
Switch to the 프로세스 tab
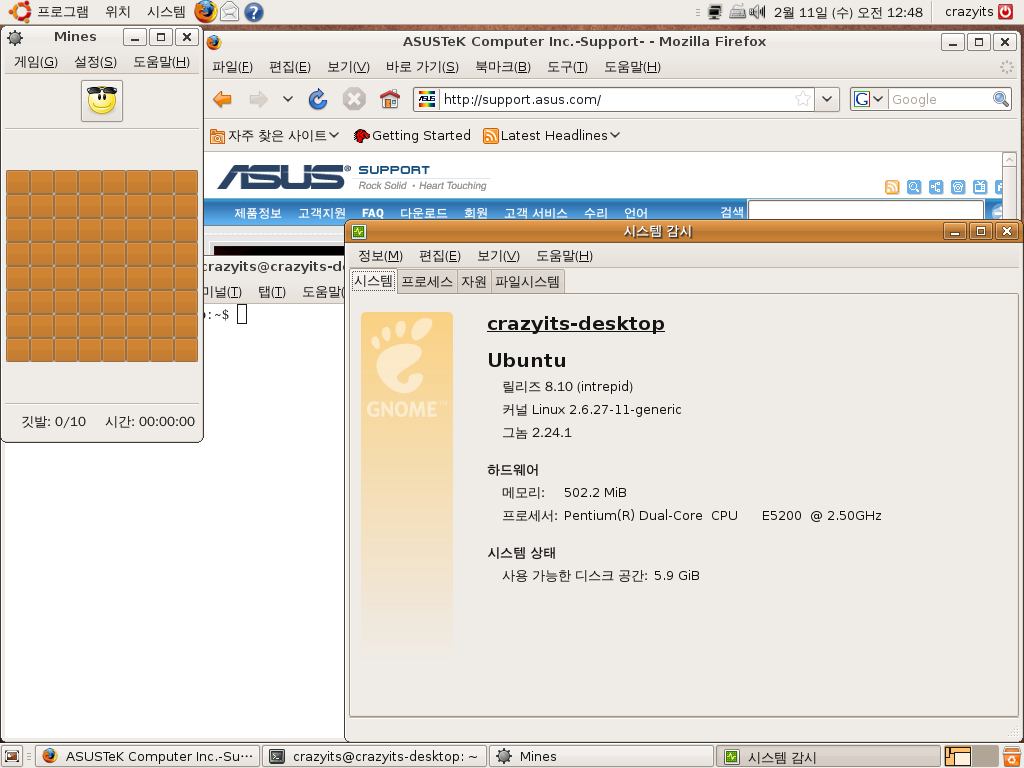click(x=426, y=281)
